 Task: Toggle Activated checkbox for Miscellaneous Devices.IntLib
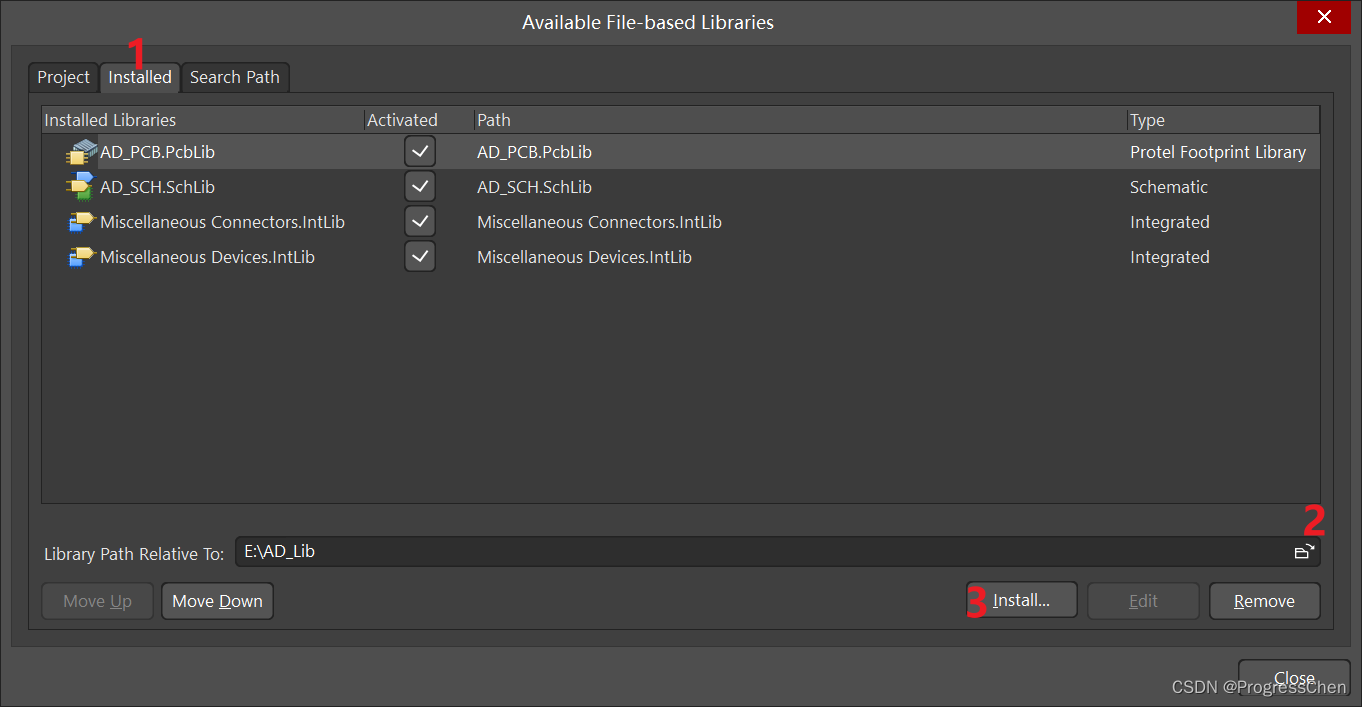[420, 257]
